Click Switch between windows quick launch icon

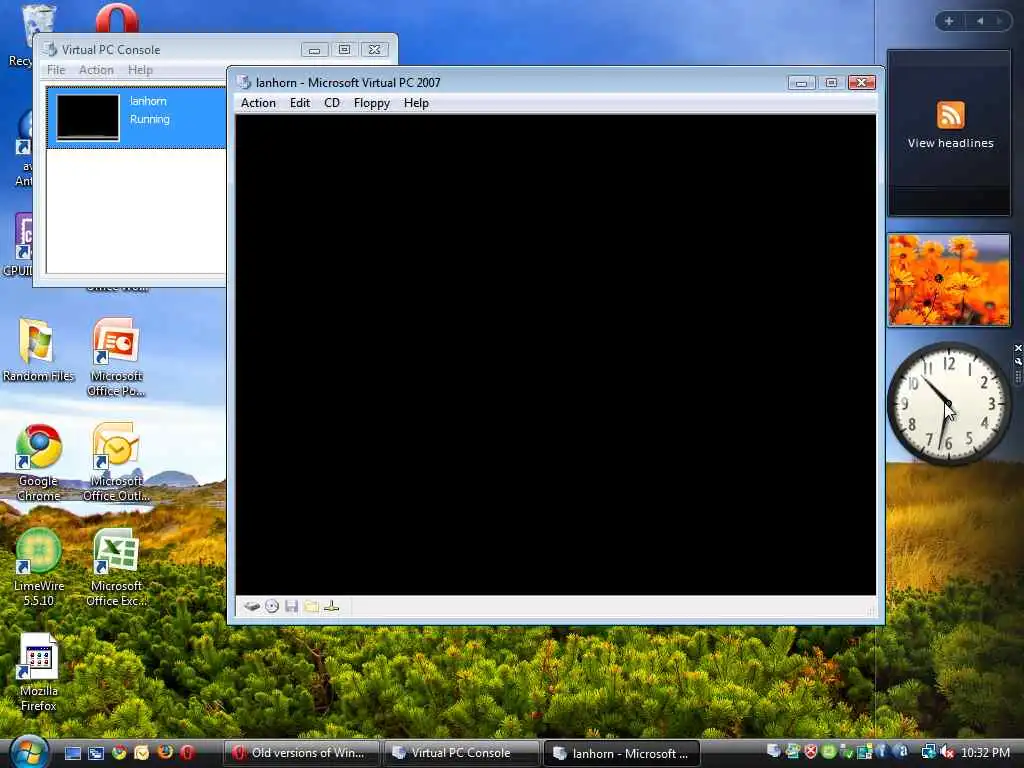point(96,753)
